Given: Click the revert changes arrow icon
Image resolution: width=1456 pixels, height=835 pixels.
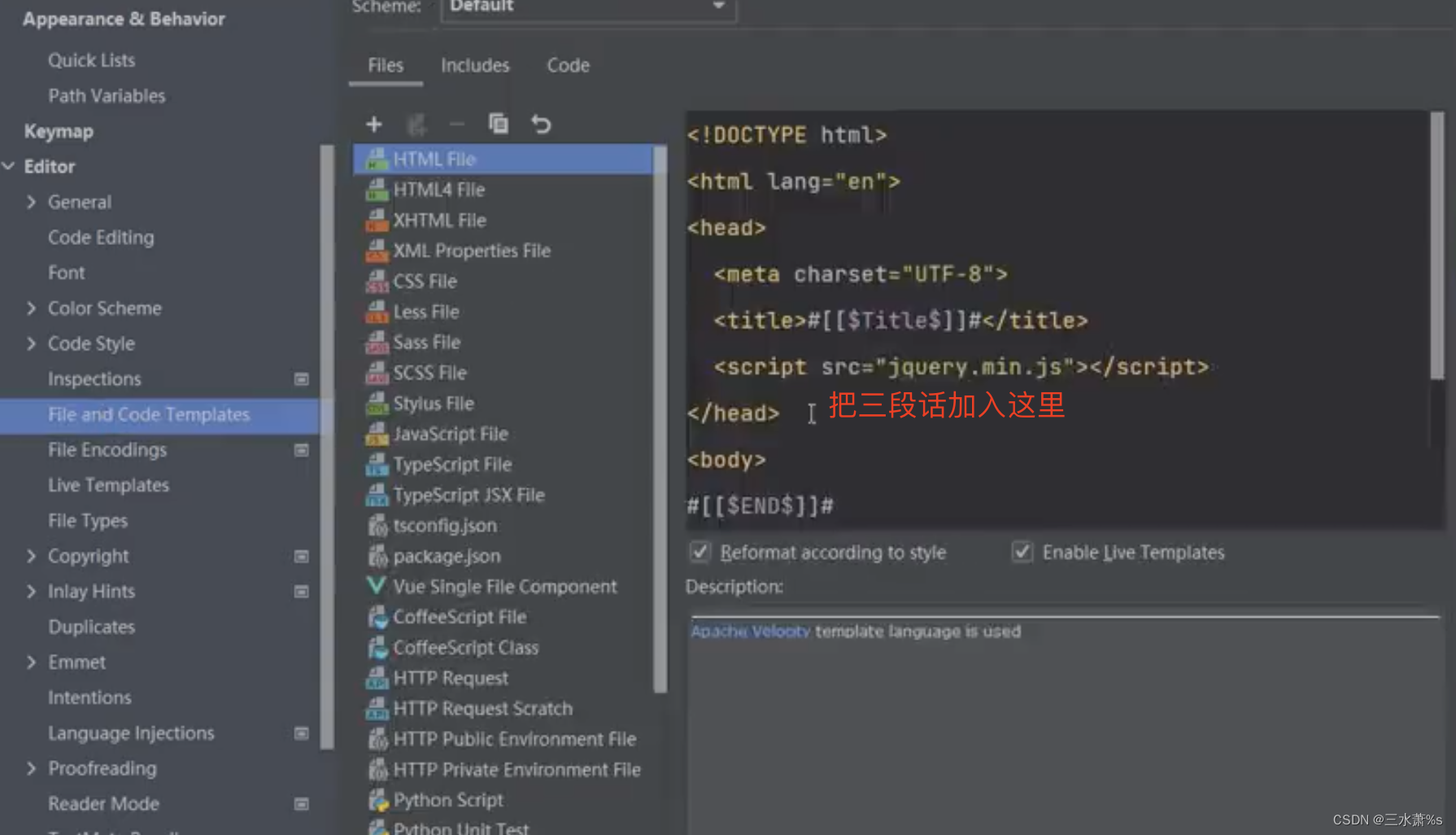Looking at the screenshot, I should [x=541, y=124].
